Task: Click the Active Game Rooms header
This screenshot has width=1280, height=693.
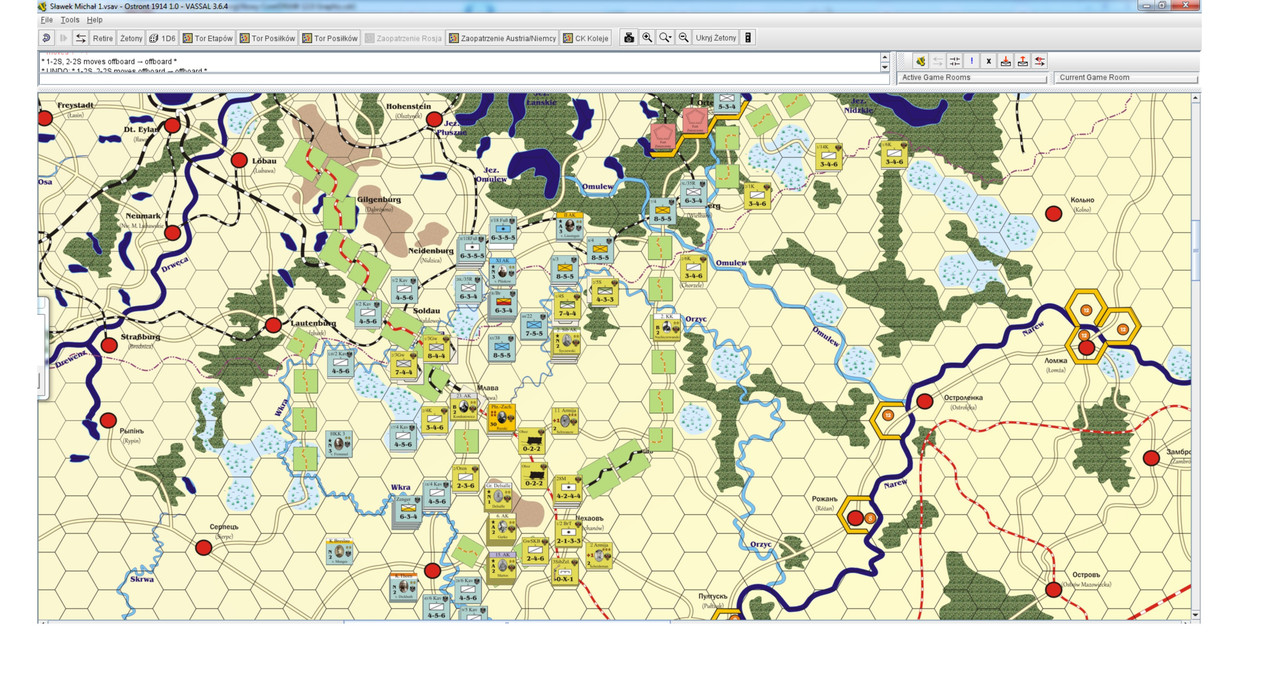Action: (x=973, y=78)
